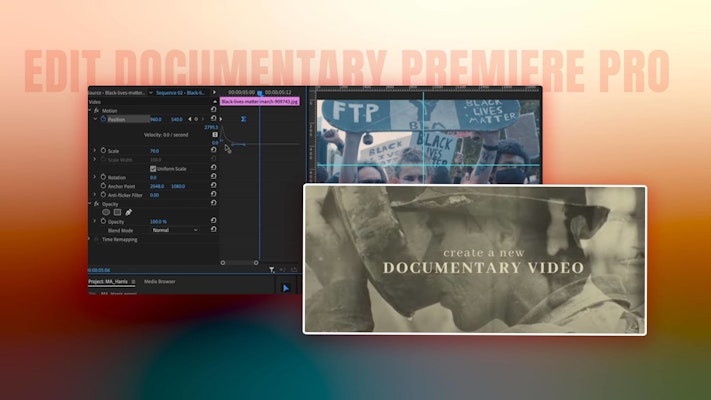Reset the Motion effect
This screenshot has height=400, width=711.
coord(213,109)
